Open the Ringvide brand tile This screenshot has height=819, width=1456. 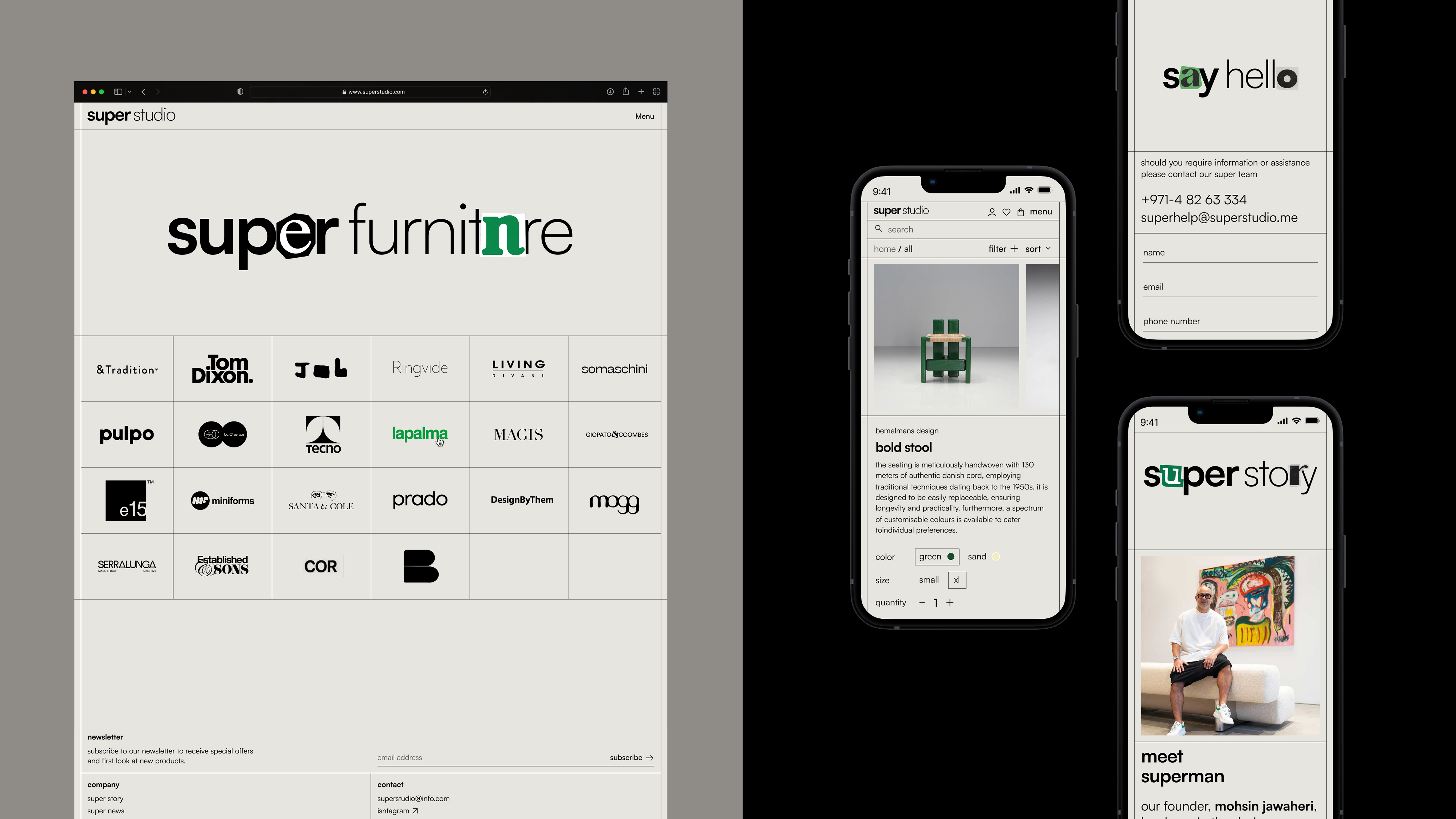[420, 369]
